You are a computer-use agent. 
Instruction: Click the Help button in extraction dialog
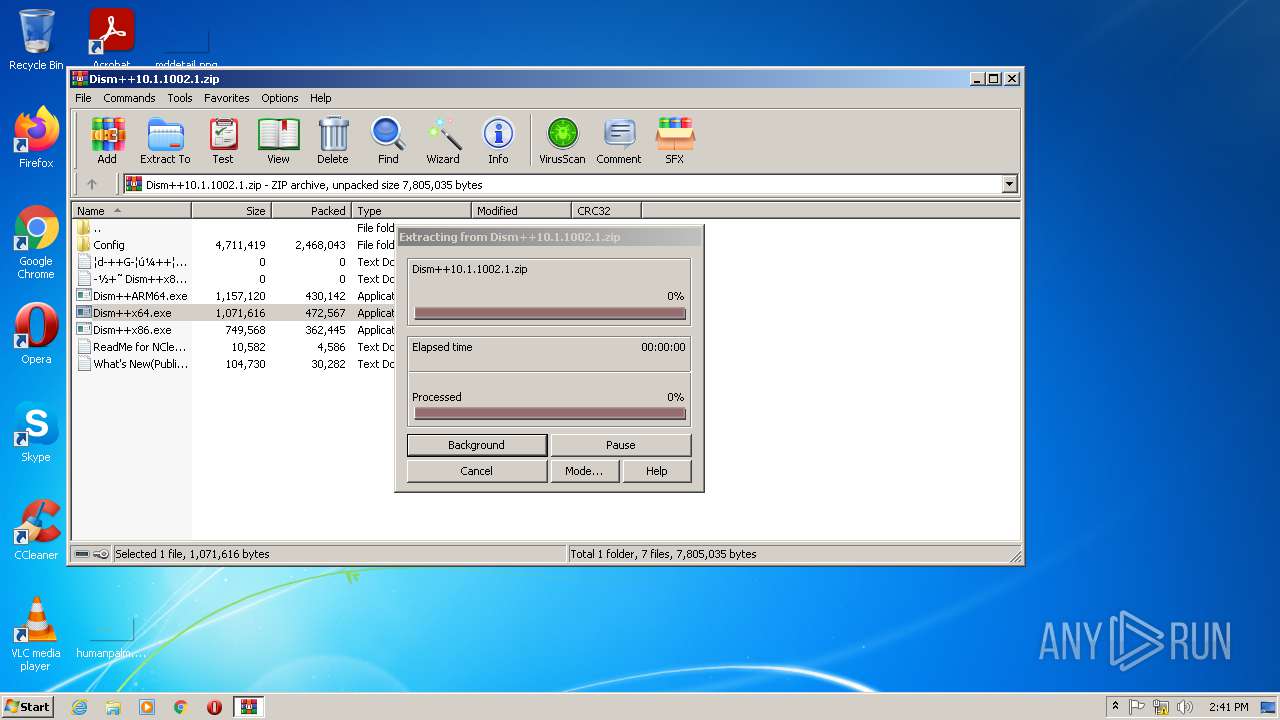coord(657,471)
